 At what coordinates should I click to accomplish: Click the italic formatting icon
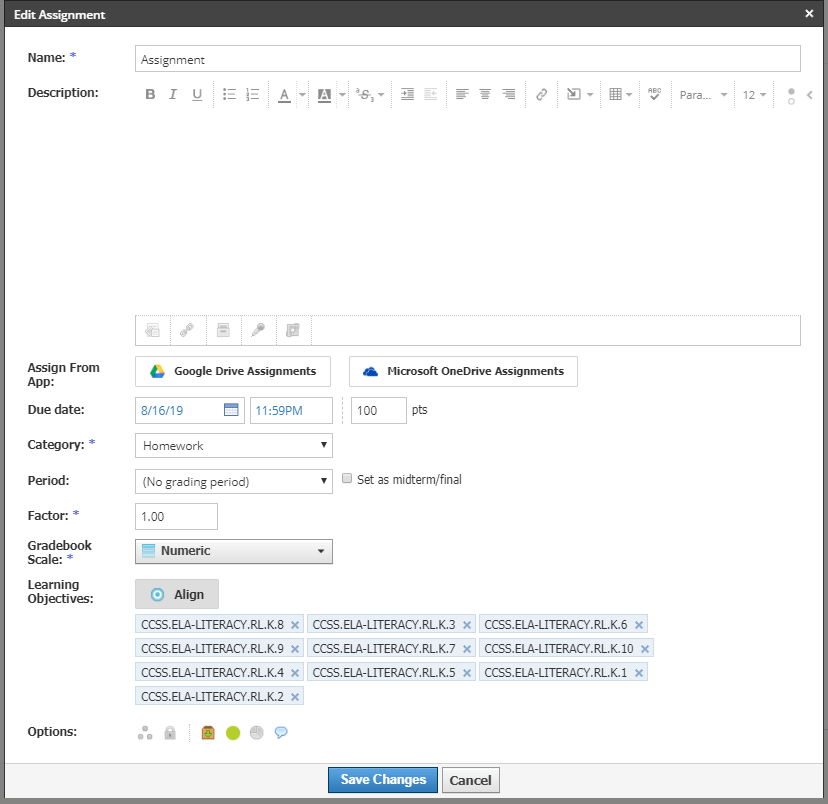point(173,95)
